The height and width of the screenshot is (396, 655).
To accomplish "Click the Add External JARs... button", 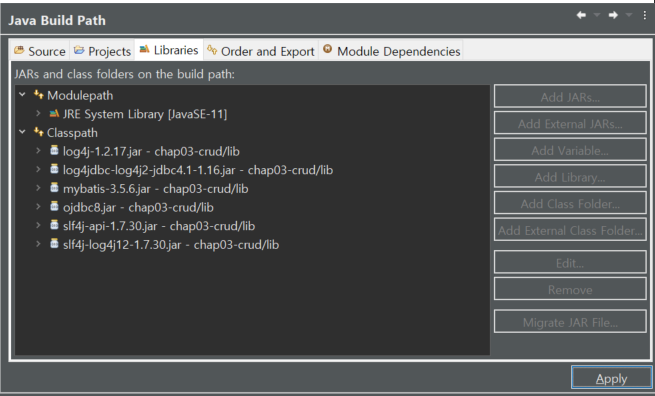I will [570, 123].
